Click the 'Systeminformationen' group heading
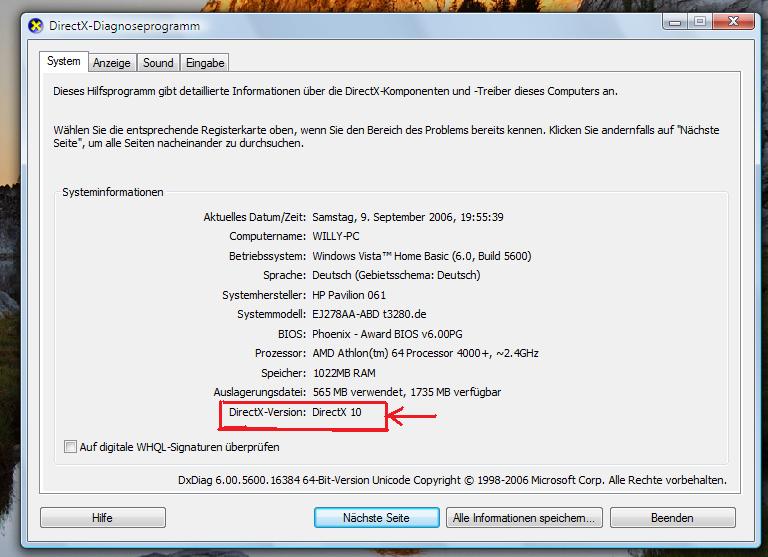 click(113, 192)
